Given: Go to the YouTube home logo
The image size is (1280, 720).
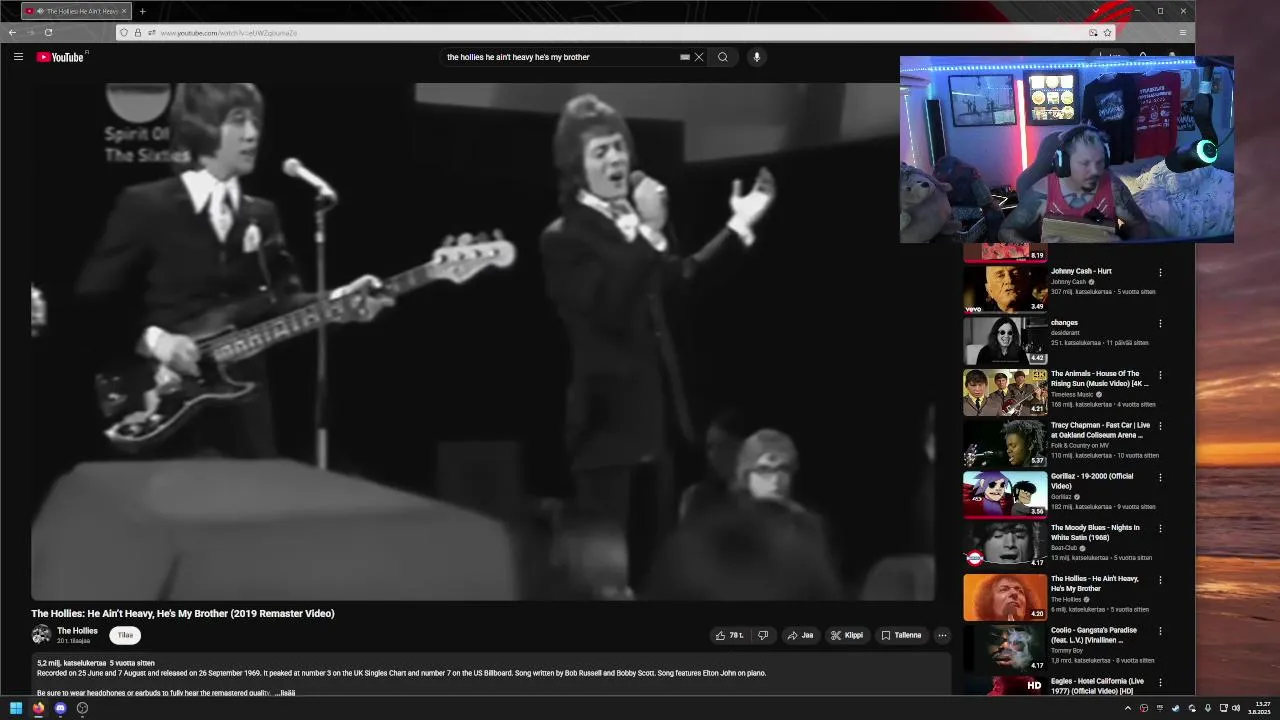Looking at the screenshot, I should tap(61, 57).
